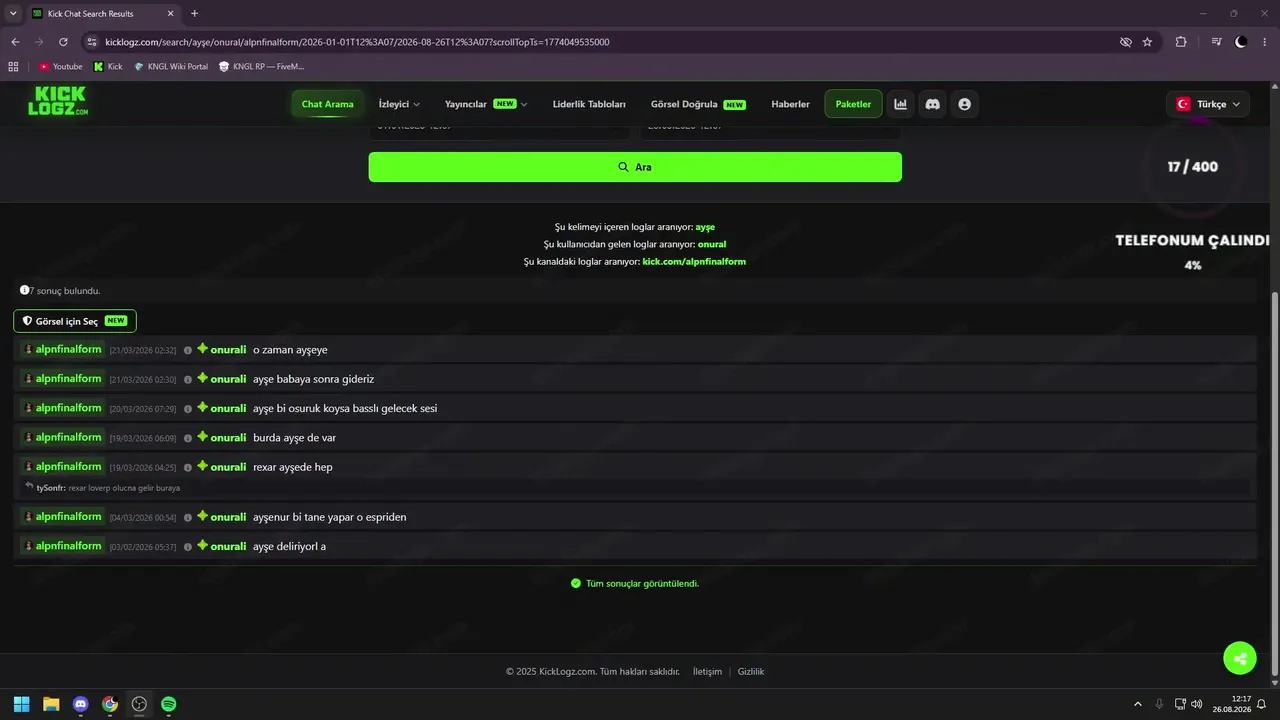Click the KickLogz logo
Viewport: 1280px width, 720px height.
coord(57,103)
